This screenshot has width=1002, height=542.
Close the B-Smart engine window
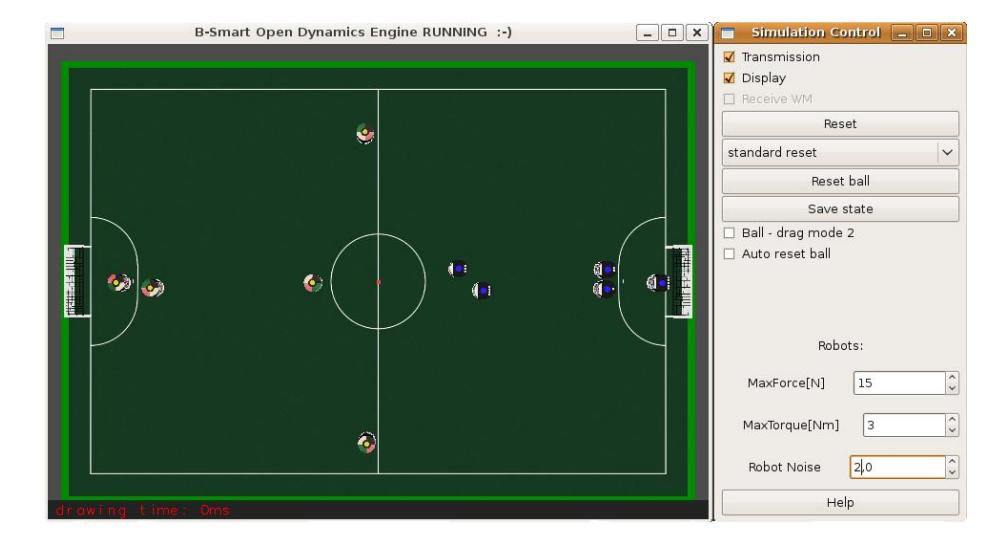click(697, 33)
